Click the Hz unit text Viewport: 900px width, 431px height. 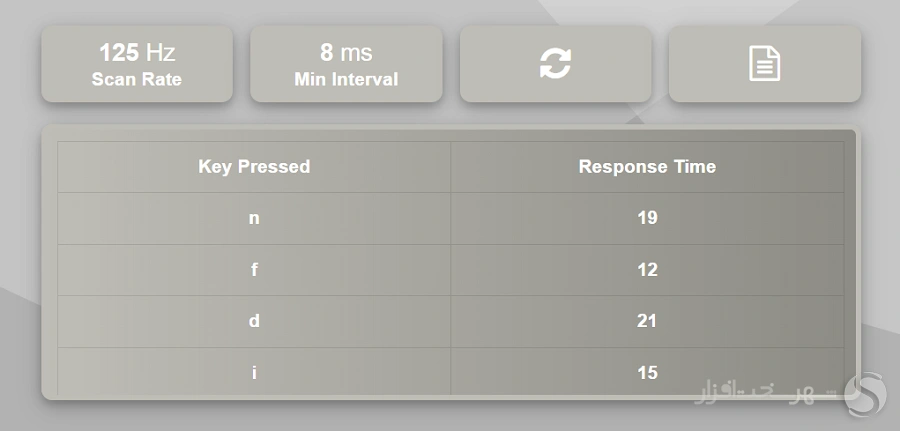160,52
